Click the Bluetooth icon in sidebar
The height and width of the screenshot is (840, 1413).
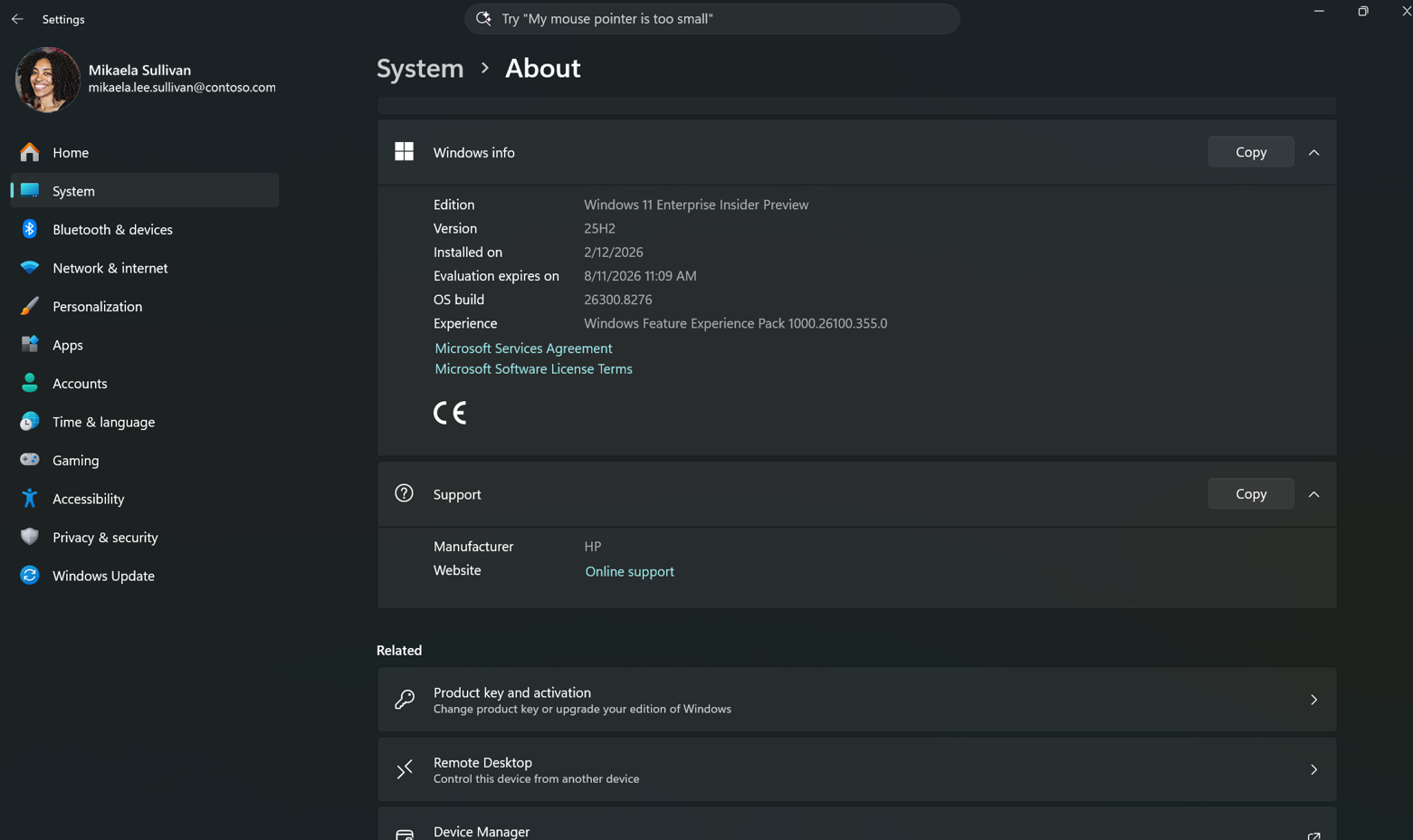click(30, 229)
